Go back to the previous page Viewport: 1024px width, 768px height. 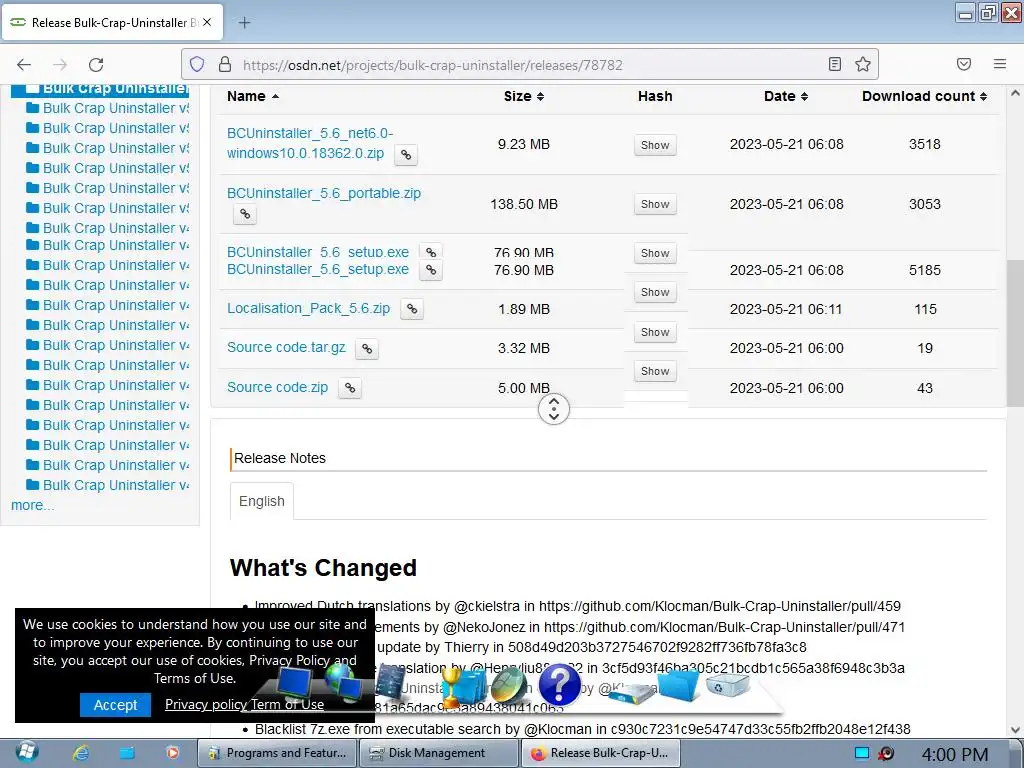pos(24,65)
